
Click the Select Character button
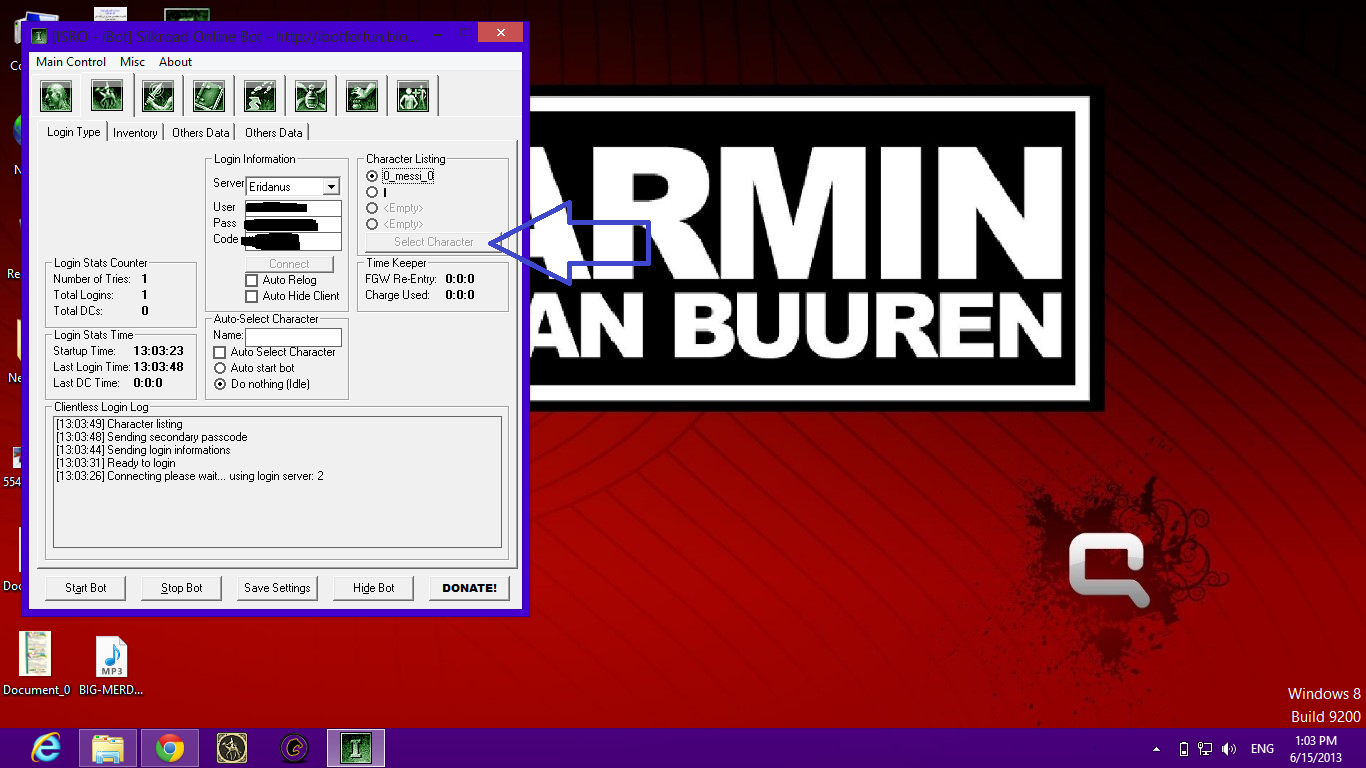pos(434,242)
